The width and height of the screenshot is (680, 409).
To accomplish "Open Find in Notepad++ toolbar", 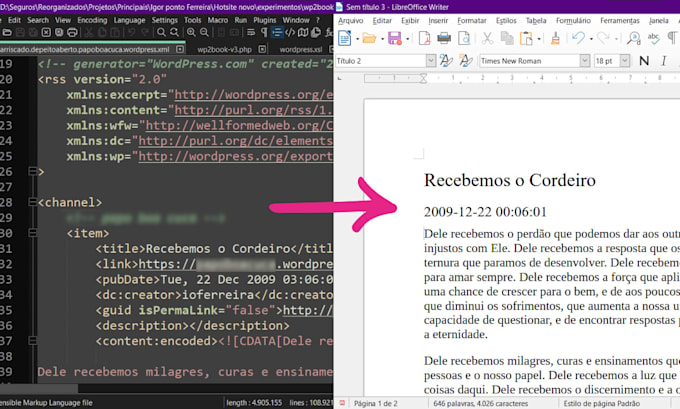I will [161, 32].
